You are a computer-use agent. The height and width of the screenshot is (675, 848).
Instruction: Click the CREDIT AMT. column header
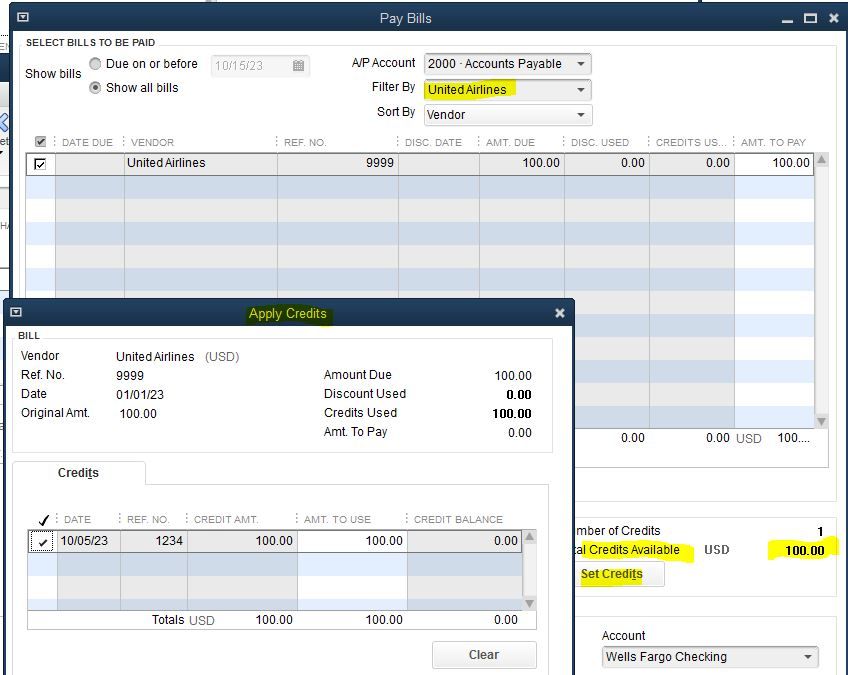point(226,519)
